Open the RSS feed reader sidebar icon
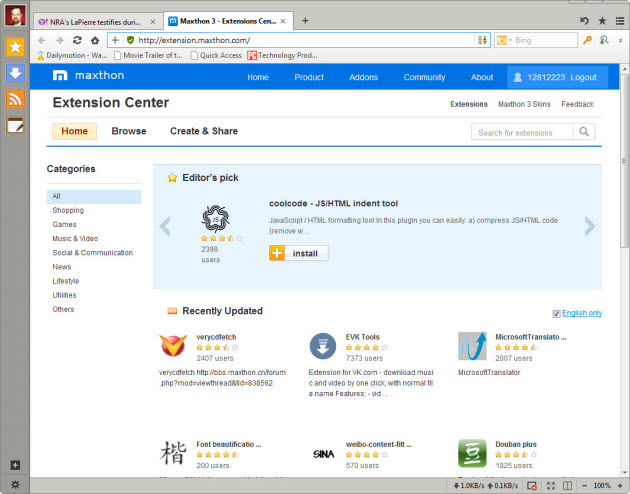The height and width of the screenshot is (494, 630). point(15,99)
